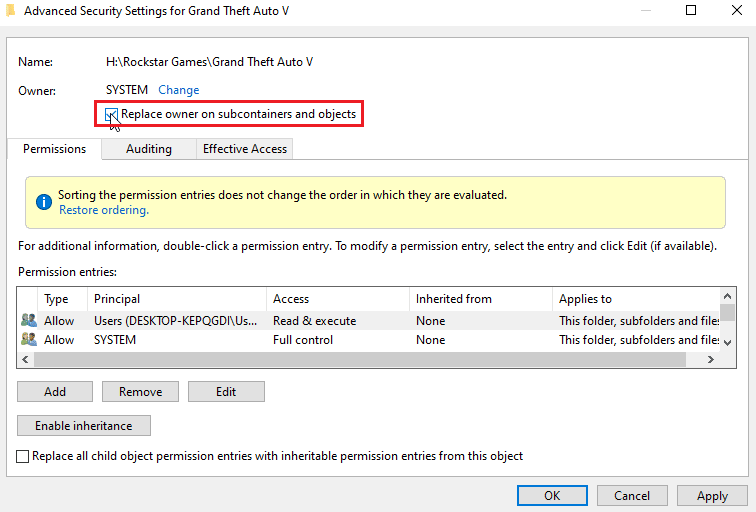This screenshot has height=512, width=756.
Task: Click the group icon beside the Users entry
Action: [x=29, y=321]
